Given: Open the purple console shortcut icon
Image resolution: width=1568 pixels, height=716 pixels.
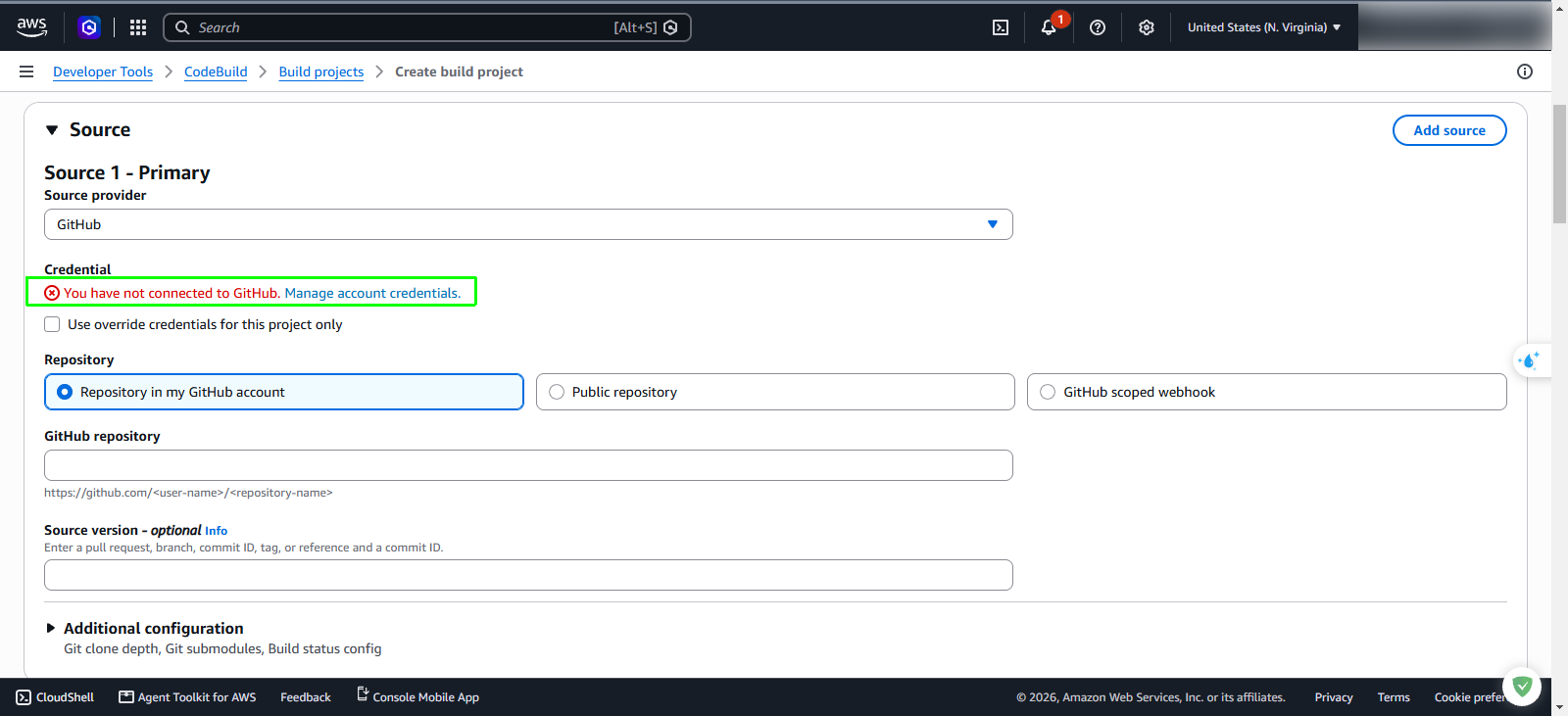Looking at the screenshot, I should 89,27.
